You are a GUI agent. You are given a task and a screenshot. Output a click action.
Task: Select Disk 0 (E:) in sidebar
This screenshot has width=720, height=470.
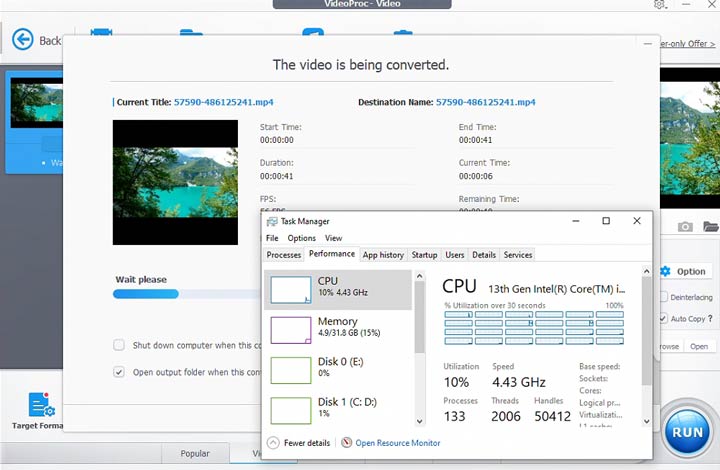click(338, 370)
